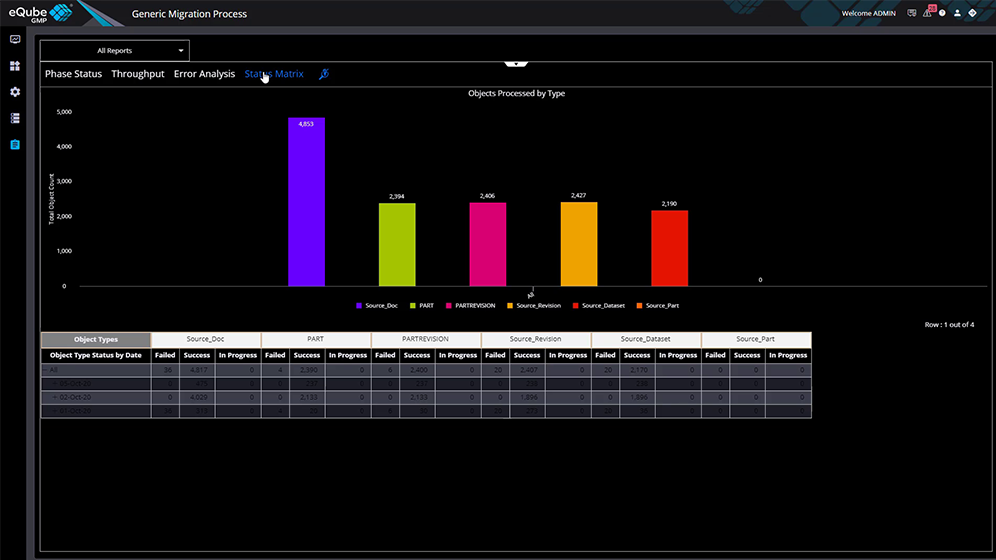
Task: Click the Object Types header button
Action: click(95, 340)
